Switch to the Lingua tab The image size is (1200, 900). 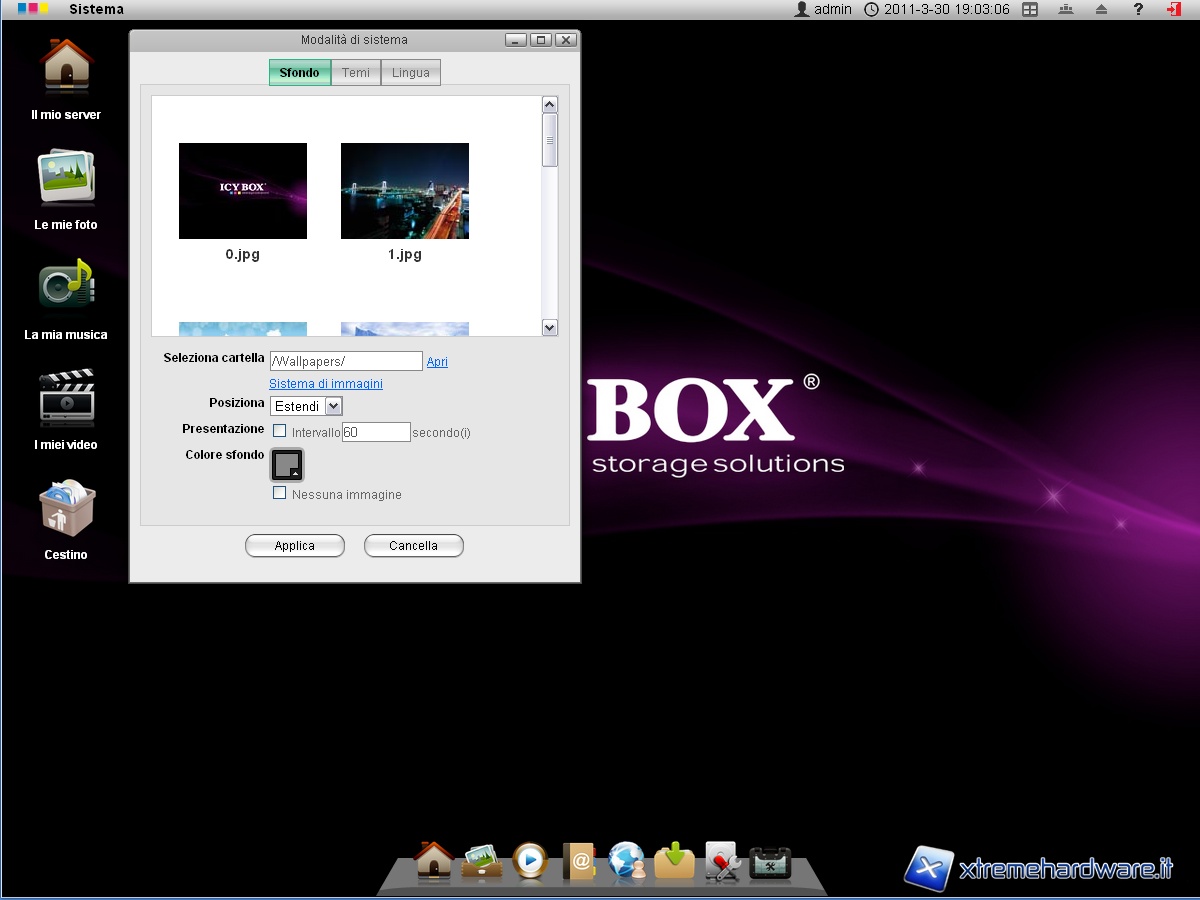[x=411, y=73]
